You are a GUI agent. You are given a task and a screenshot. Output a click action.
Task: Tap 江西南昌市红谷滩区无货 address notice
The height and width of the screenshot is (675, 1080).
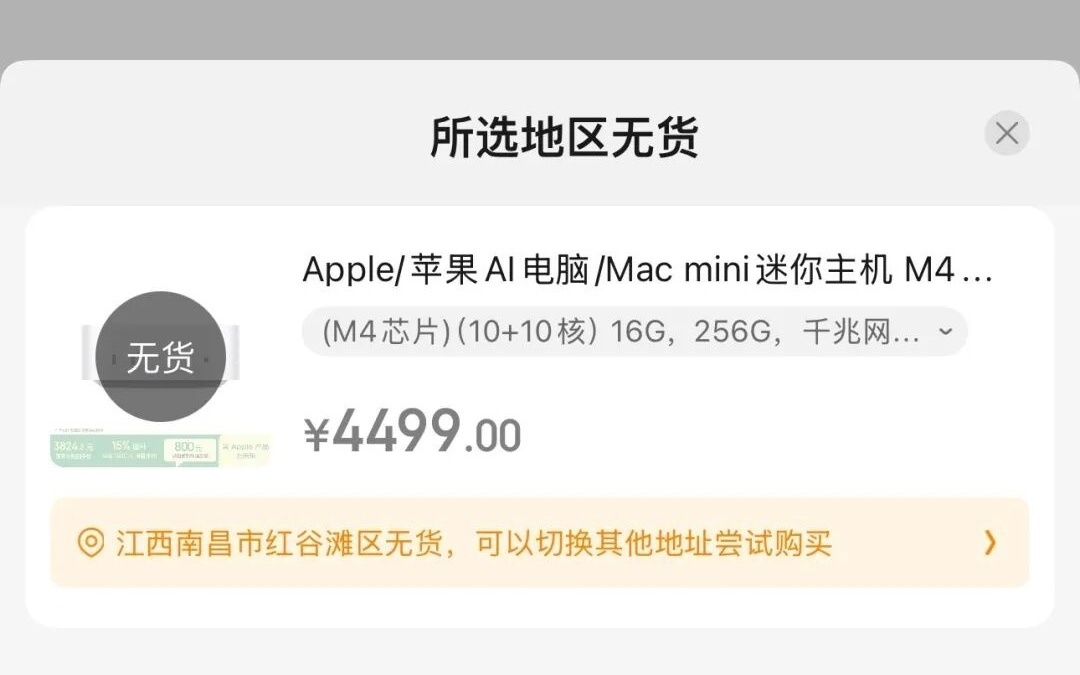point(280,543)
